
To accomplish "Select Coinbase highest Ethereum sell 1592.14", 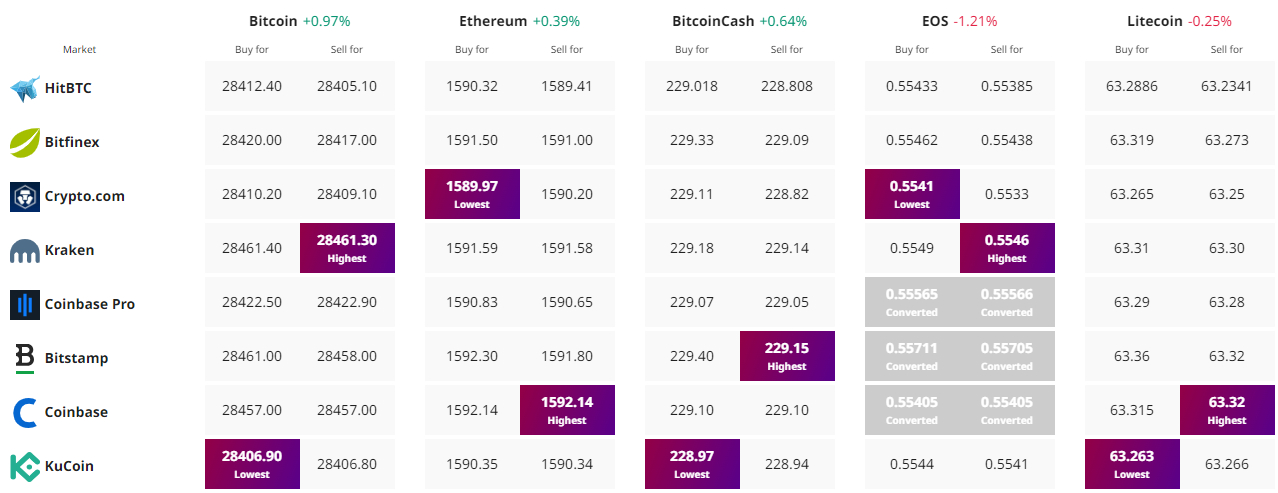I will [567, 410].
